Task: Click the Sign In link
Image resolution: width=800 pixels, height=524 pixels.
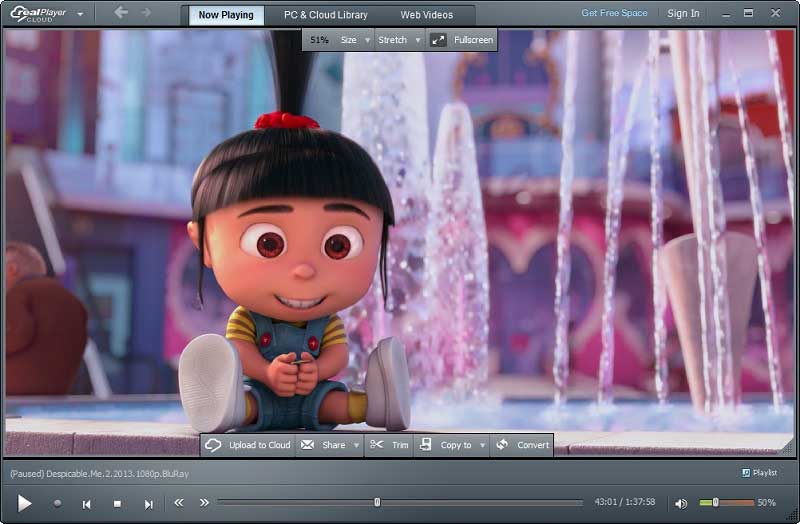Action: (x=683, y=13)
